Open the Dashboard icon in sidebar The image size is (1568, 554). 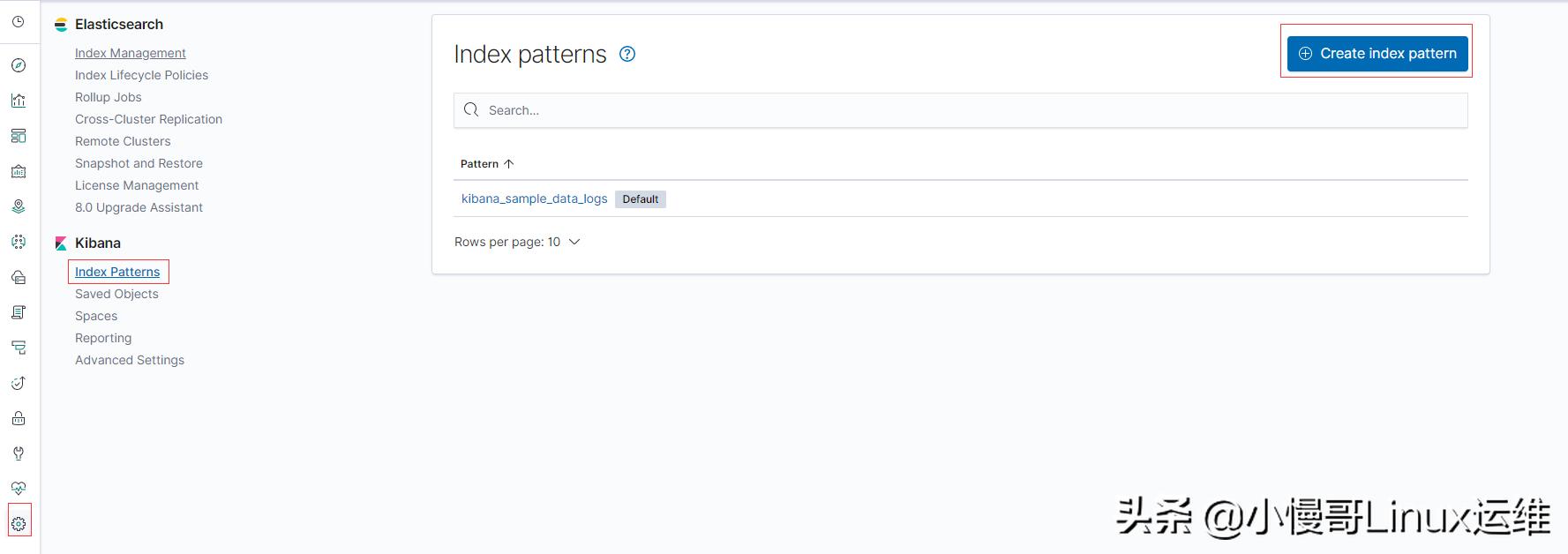tap(19, 136)
